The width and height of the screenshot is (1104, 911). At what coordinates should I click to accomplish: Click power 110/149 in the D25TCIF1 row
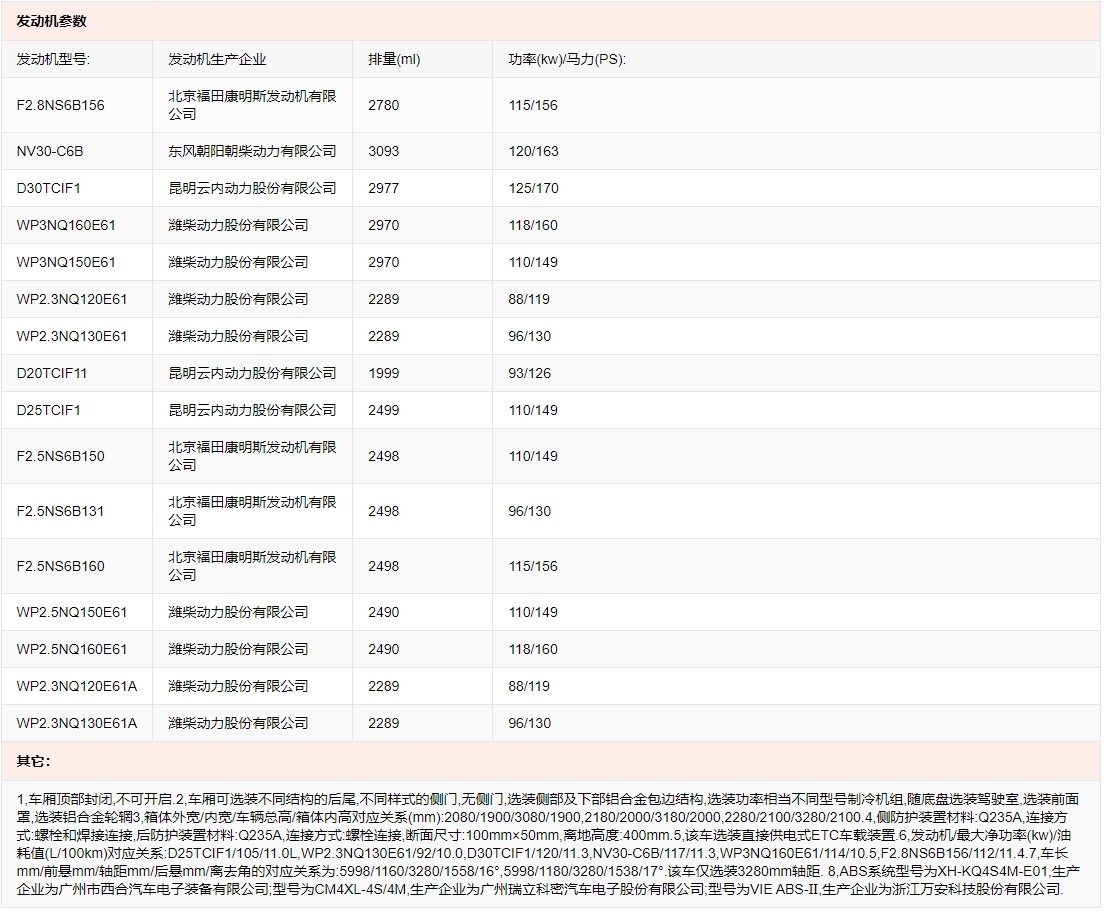pos(533,410)
